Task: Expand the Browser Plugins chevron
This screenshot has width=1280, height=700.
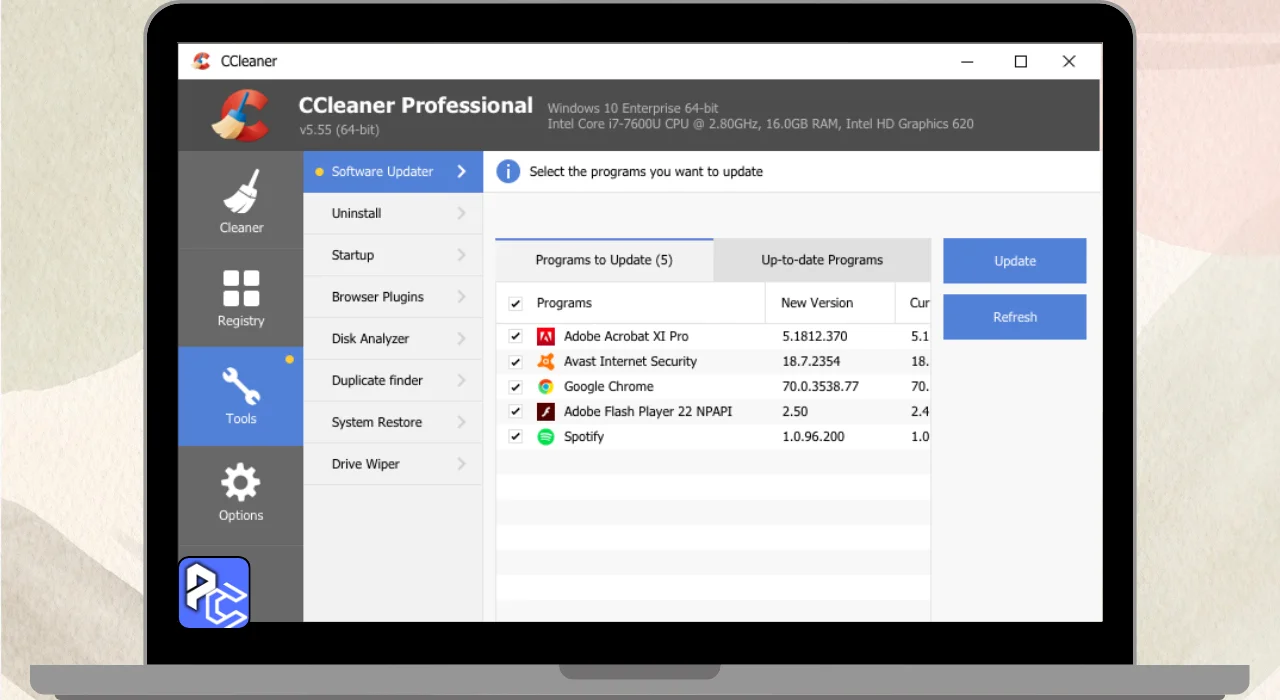Action: tap(461, 297)
